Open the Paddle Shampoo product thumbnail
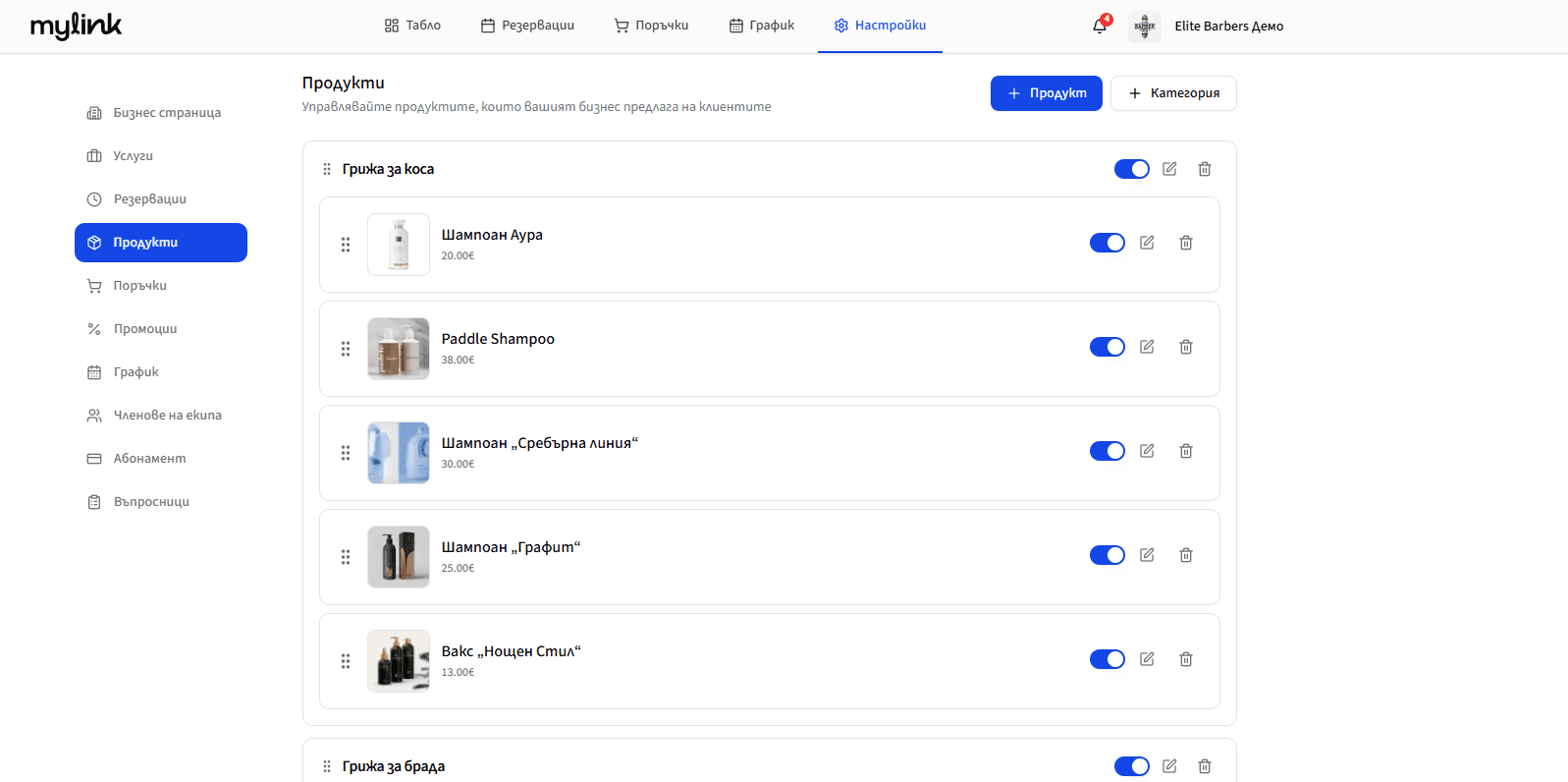 399,349
